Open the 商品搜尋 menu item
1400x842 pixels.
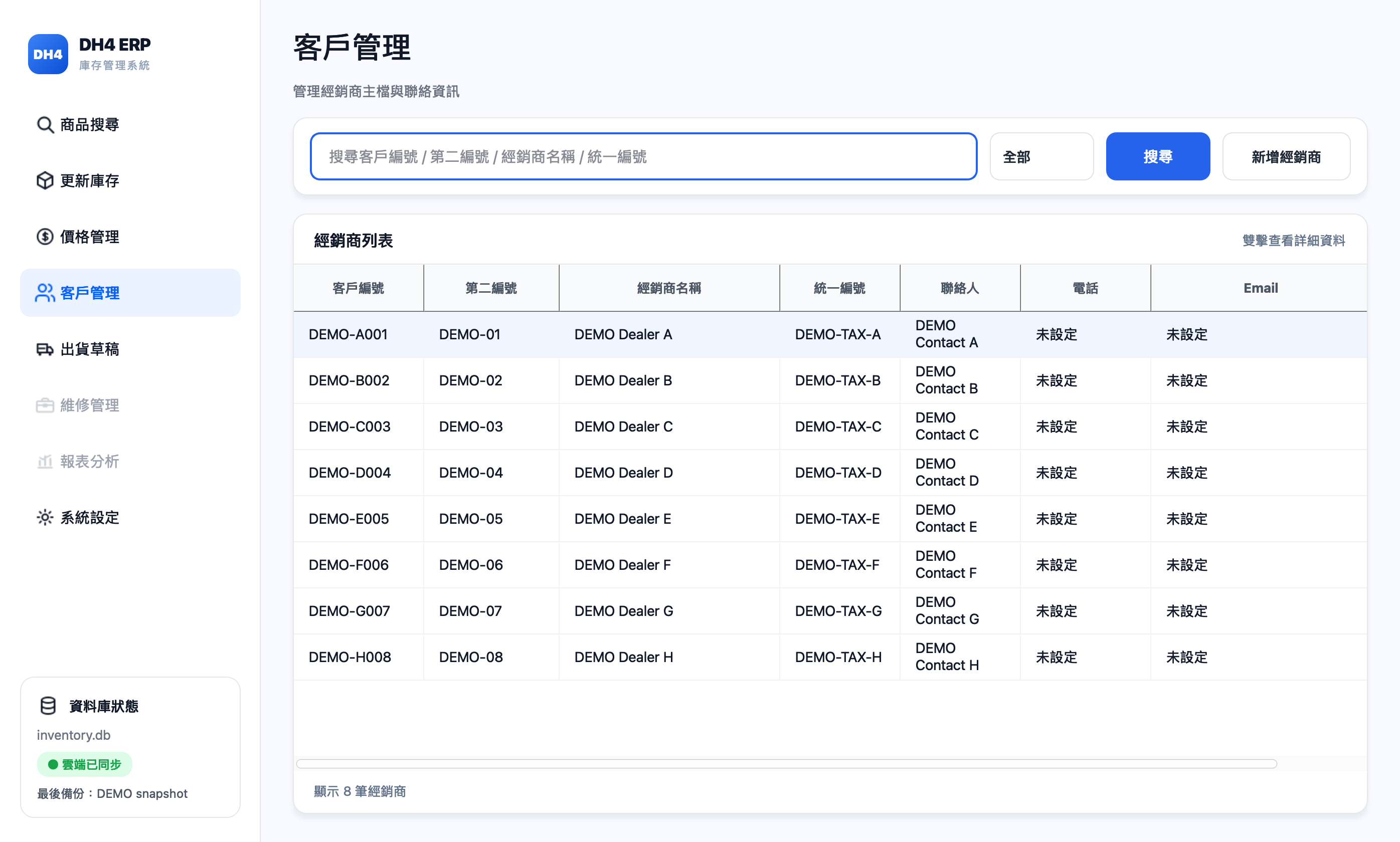coord(130,124)
